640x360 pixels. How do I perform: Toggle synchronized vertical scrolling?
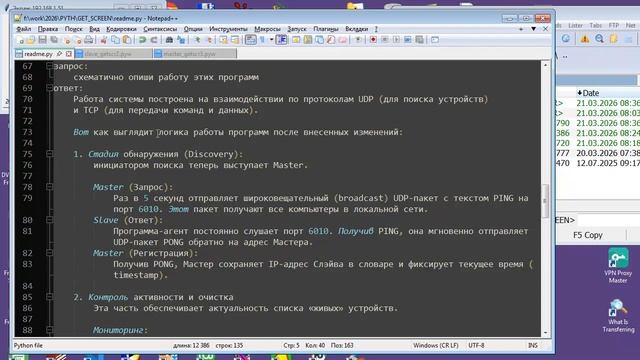tap(223, 40)
